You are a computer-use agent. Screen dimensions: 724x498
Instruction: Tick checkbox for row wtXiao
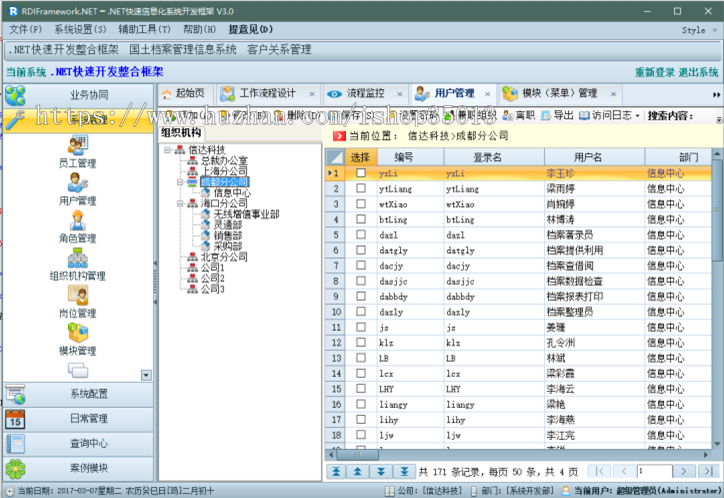click(x=361, y=204)
